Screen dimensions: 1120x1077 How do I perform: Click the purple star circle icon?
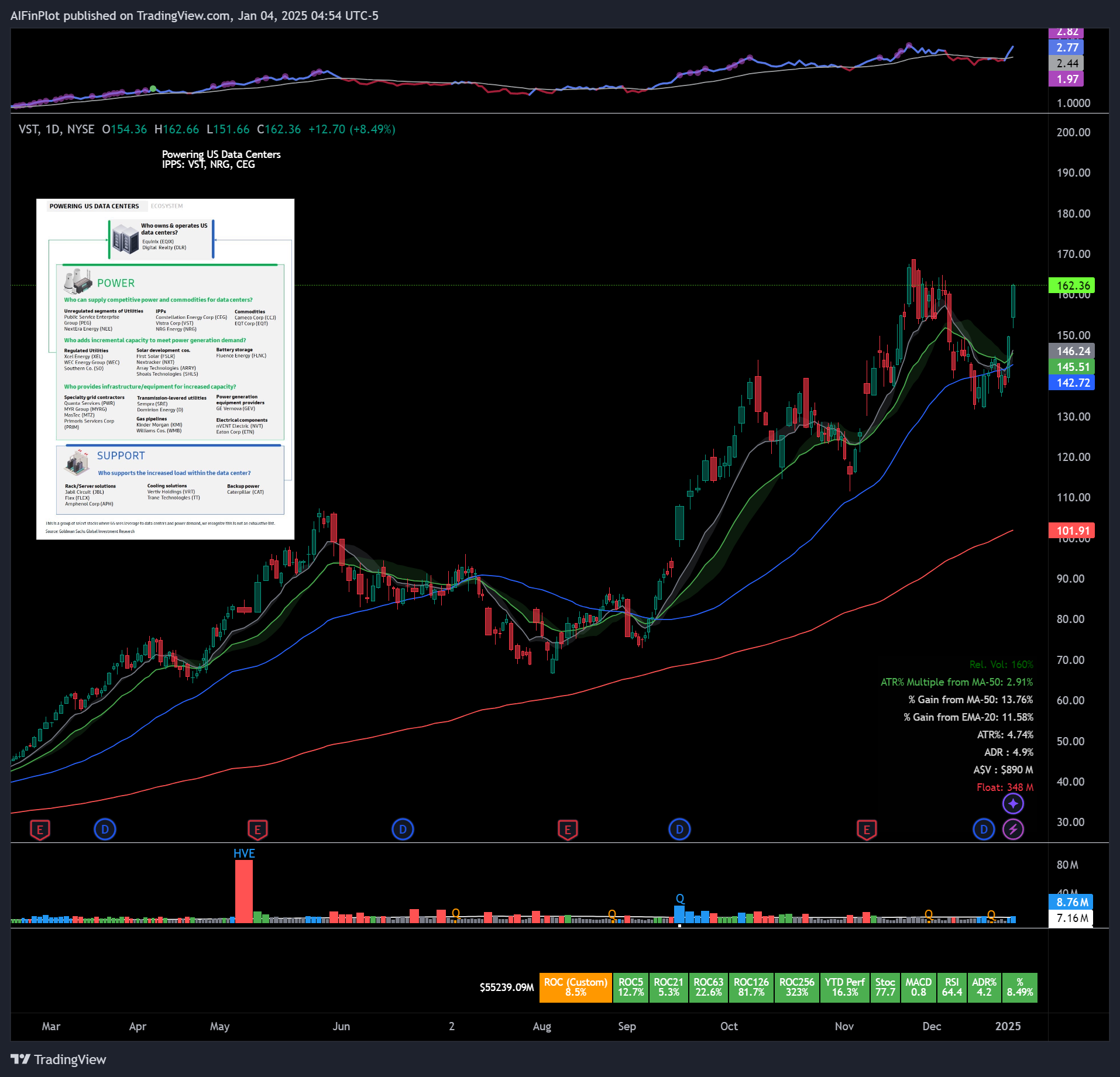(x=1013, y=804)
